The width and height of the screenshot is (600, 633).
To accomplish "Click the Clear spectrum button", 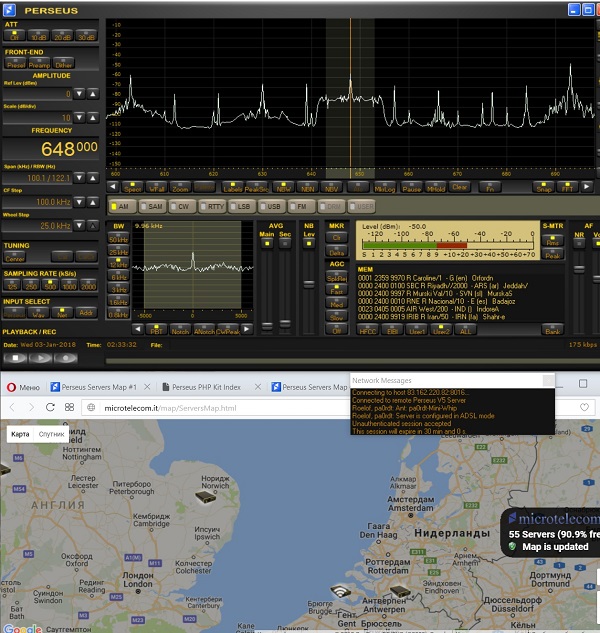I will tap(459, 187).
